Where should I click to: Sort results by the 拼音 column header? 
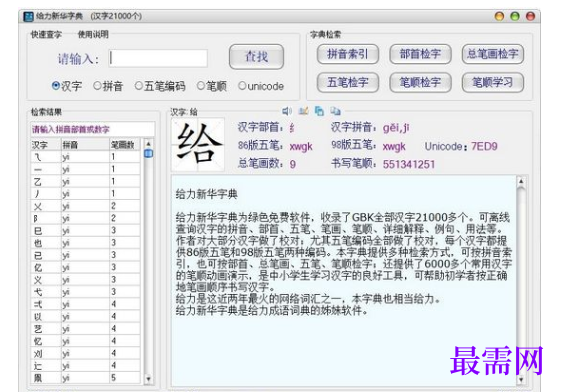(85, 145)
